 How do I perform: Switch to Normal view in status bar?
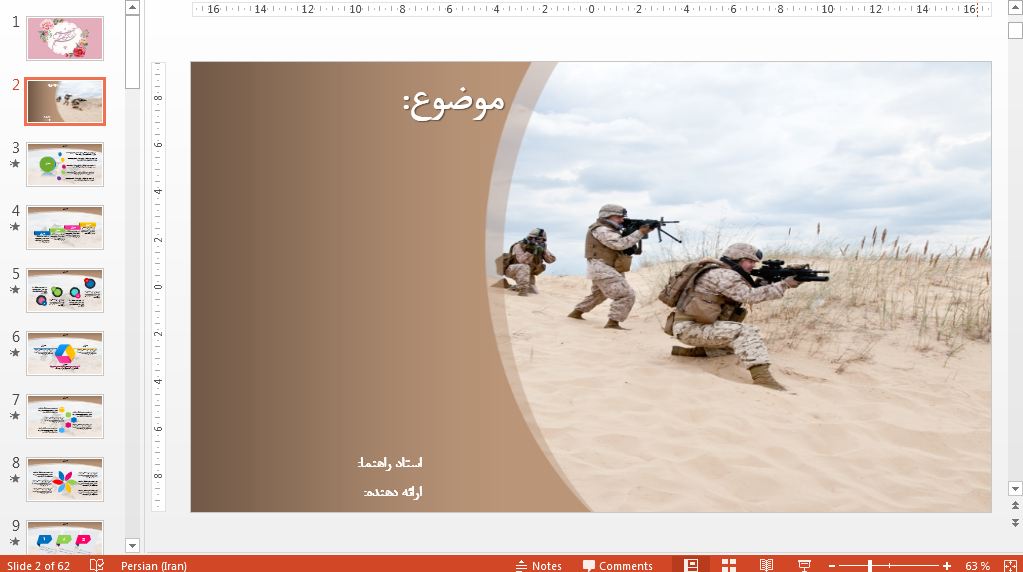pyautogui.click(x=691, y=565)
